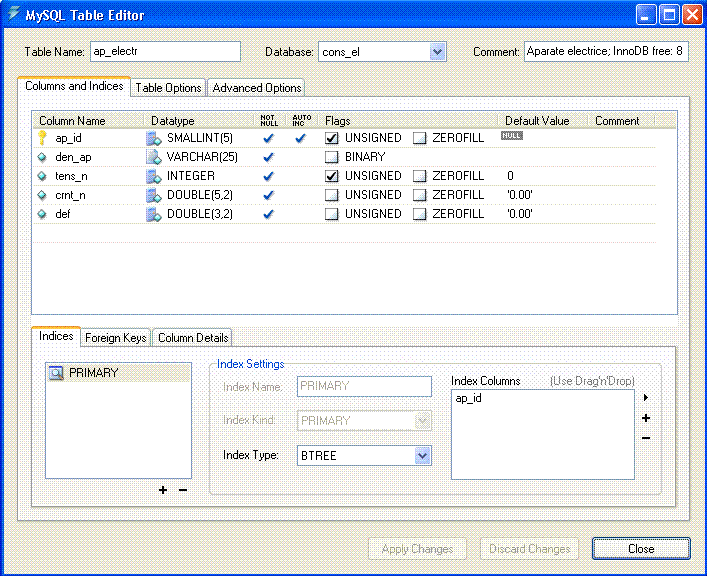Click the datatype icon for VARCHAR(25)
This screenshot has width=707, height=576.
tap(154, 157)
